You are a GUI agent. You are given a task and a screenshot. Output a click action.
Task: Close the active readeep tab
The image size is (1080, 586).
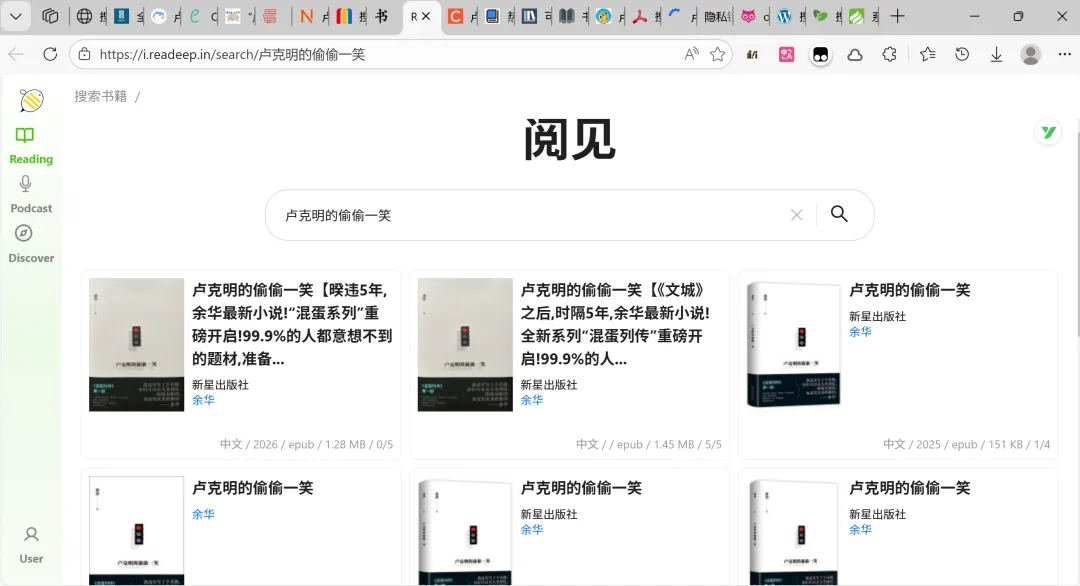(426, 17)
